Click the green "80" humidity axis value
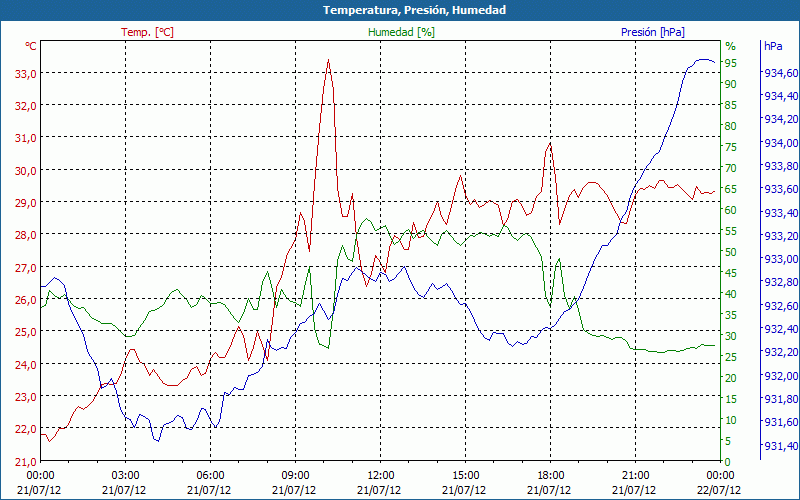The image size is (800, 500). click(x=731, y=126)
